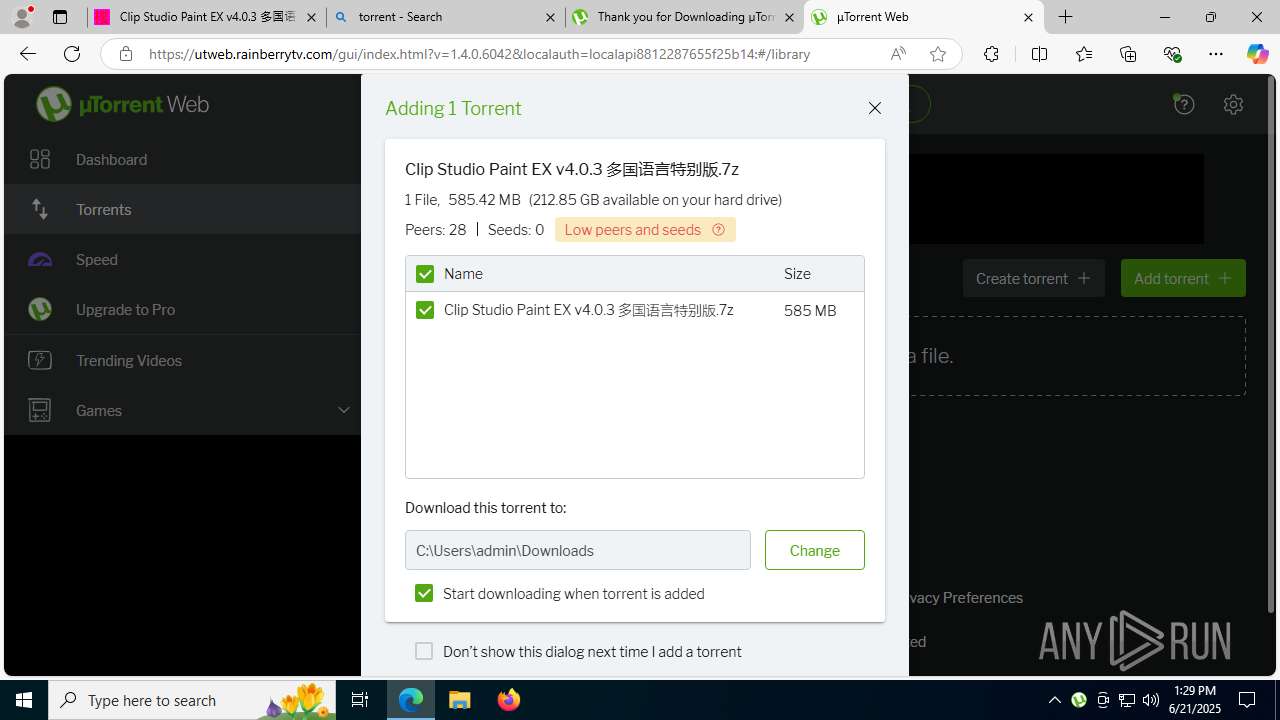Expand the Games chevron arrow

343,410
